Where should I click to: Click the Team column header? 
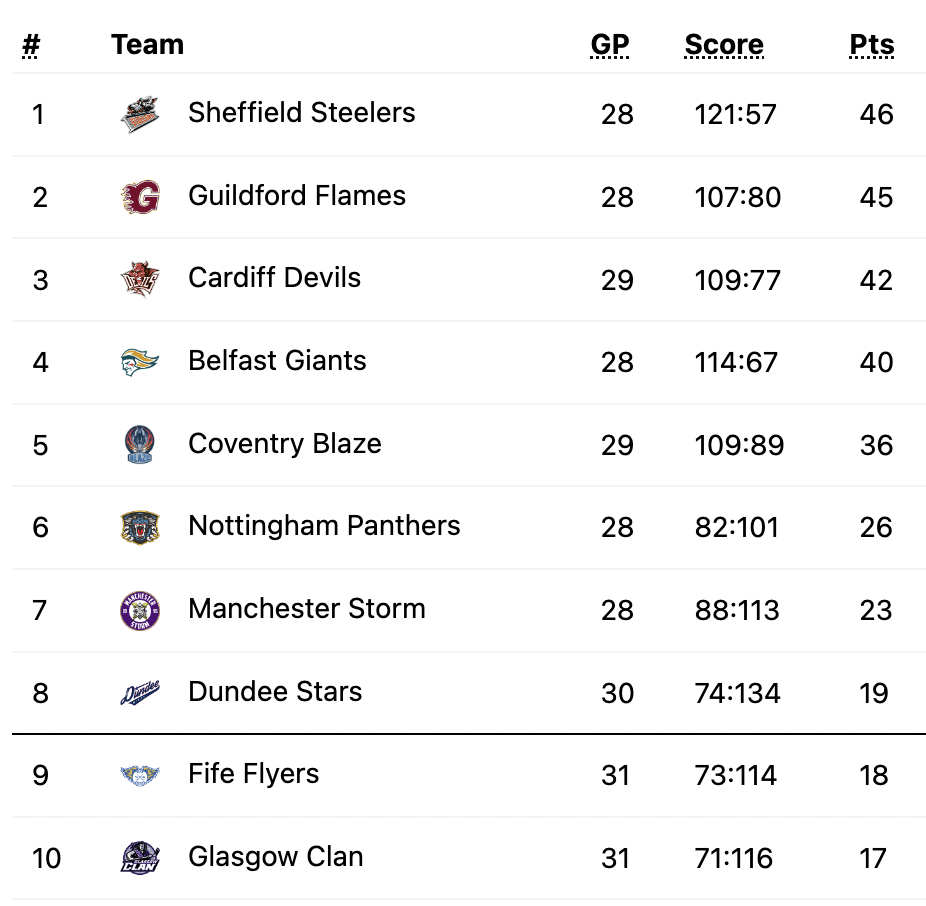click(148, 45)
